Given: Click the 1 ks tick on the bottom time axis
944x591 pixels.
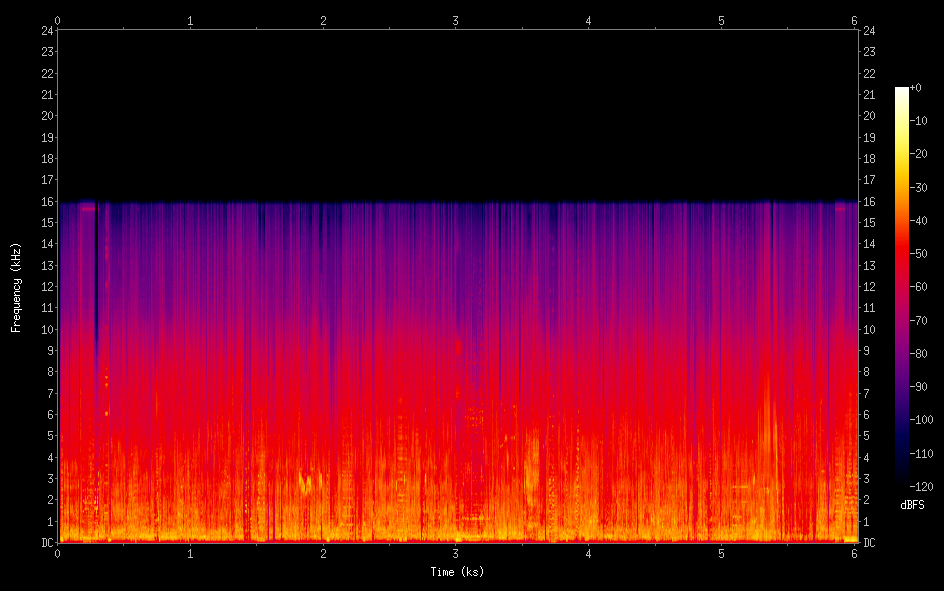Looking at the screenshot, I should coord(190,553).
